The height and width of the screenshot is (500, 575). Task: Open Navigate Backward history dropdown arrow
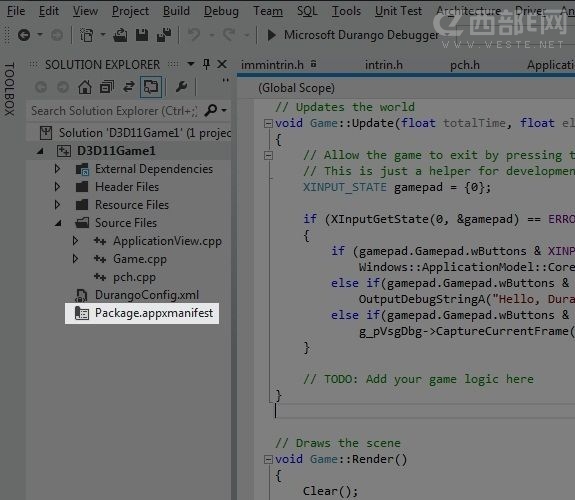40,35
